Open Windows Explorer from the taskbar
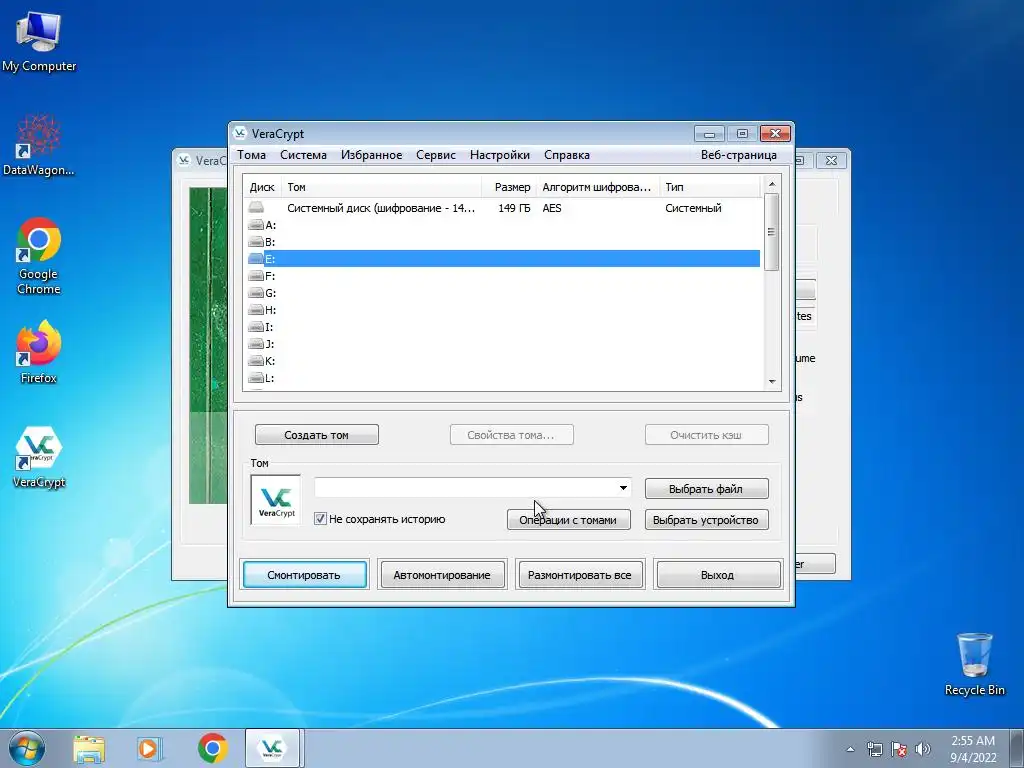1024x768 pixels. click(x=89, y=749)
